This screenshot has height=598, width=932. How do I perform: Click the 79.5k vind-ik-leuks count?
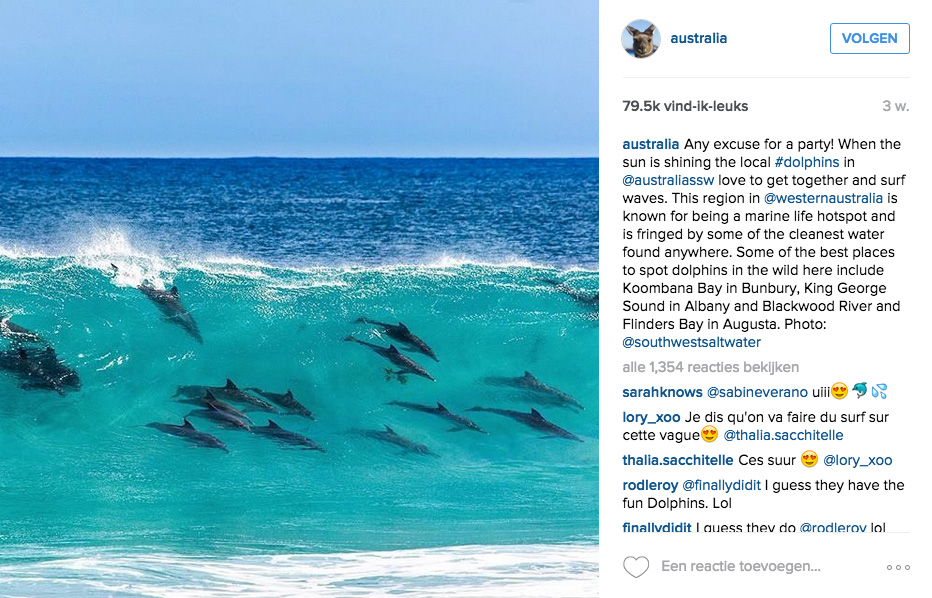685,106
